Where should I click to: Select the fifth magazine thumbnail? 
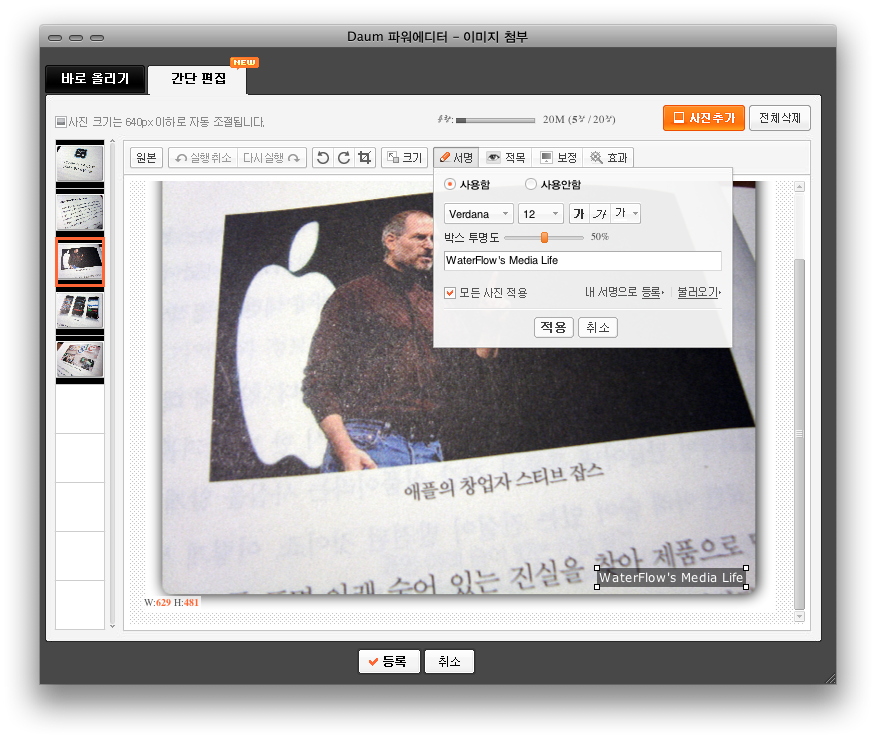80,359
